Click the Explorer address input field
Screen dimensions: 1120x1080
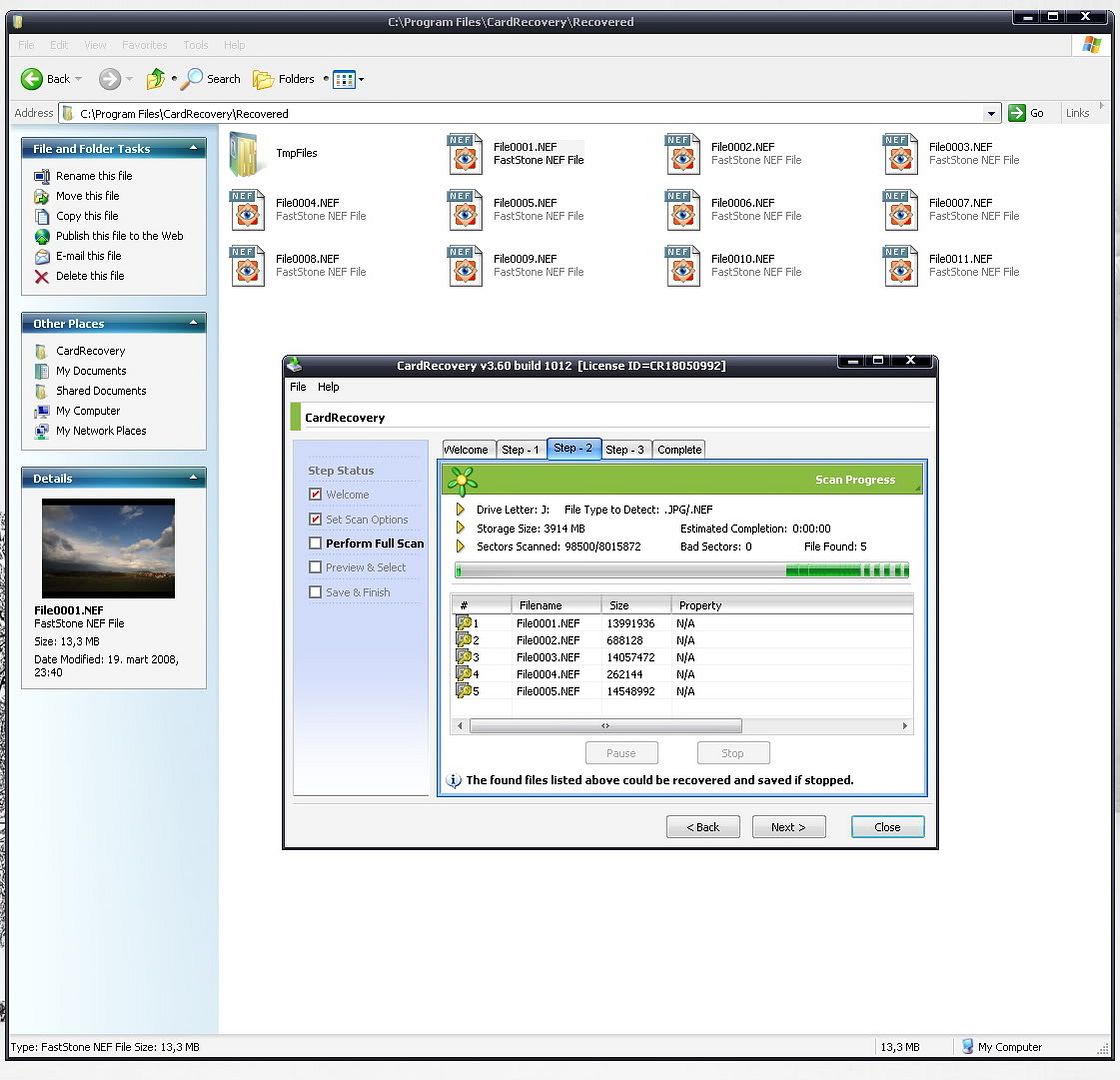point(529,114)
